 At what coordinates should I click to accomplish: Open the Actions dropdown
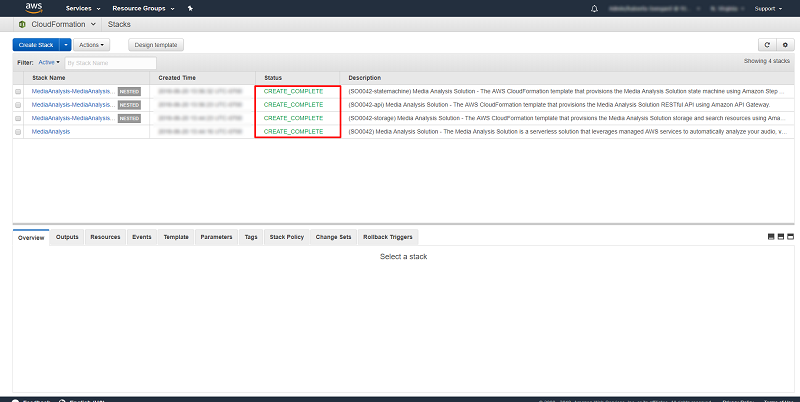[91, 45]
